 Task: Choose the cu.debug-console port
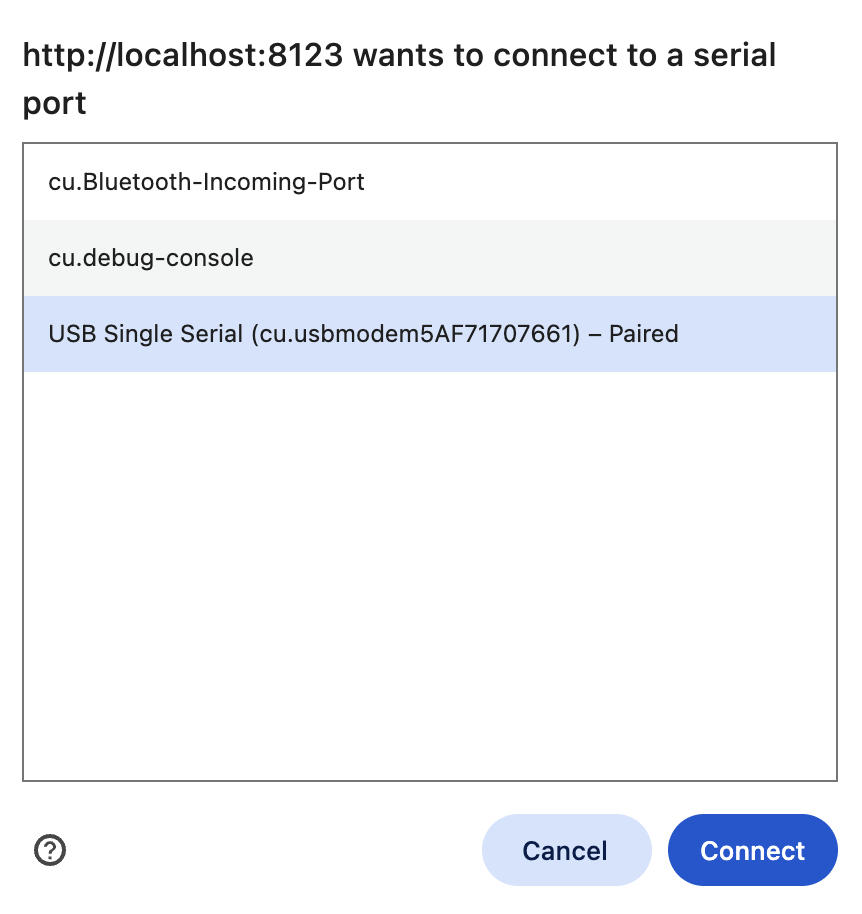pyautogui.click(x=150, y=258)
